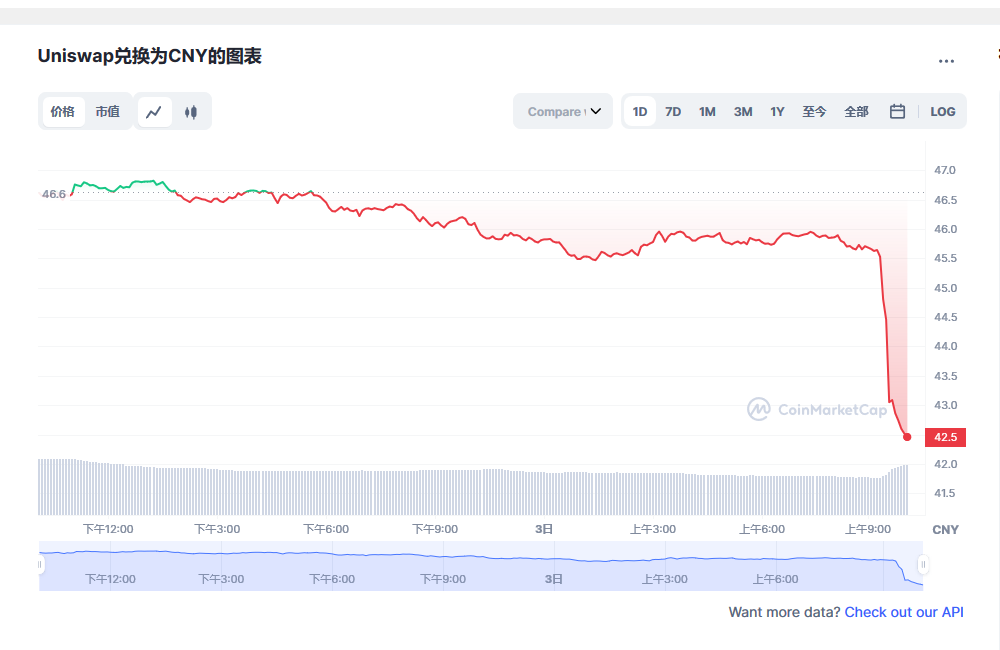The height and width of the screenshot is (650, 1000).
Task: Select the 3M time range
Action: pyautogui.click(x=743, y=112)
